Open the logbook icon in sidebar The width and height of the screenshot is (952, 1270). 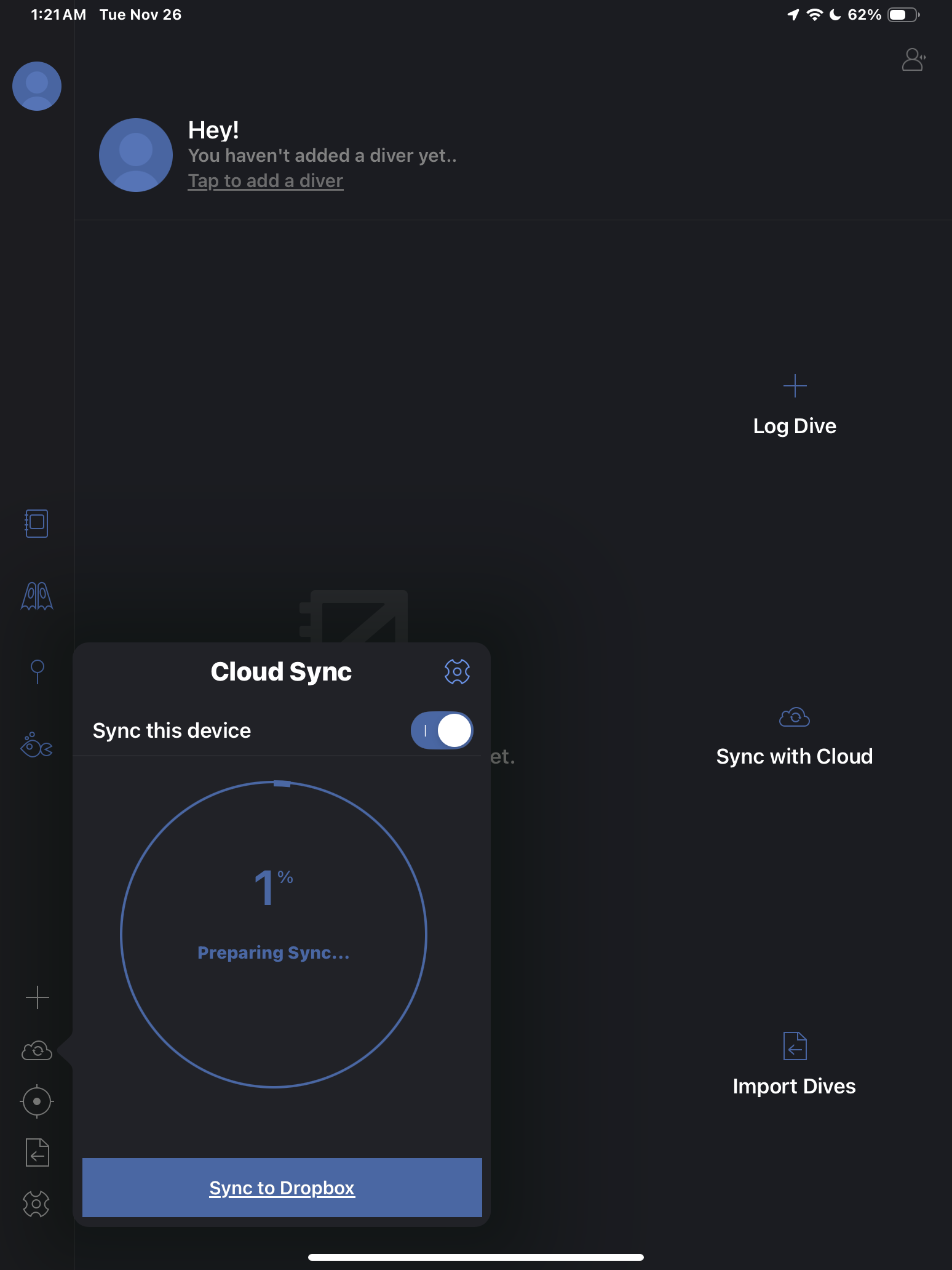pos(36,524)
